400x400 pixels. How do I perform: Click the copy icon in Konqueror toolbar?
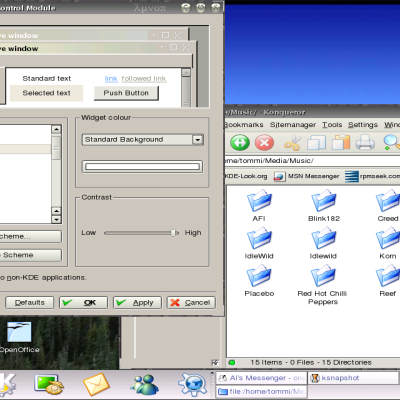coord(316,143)
